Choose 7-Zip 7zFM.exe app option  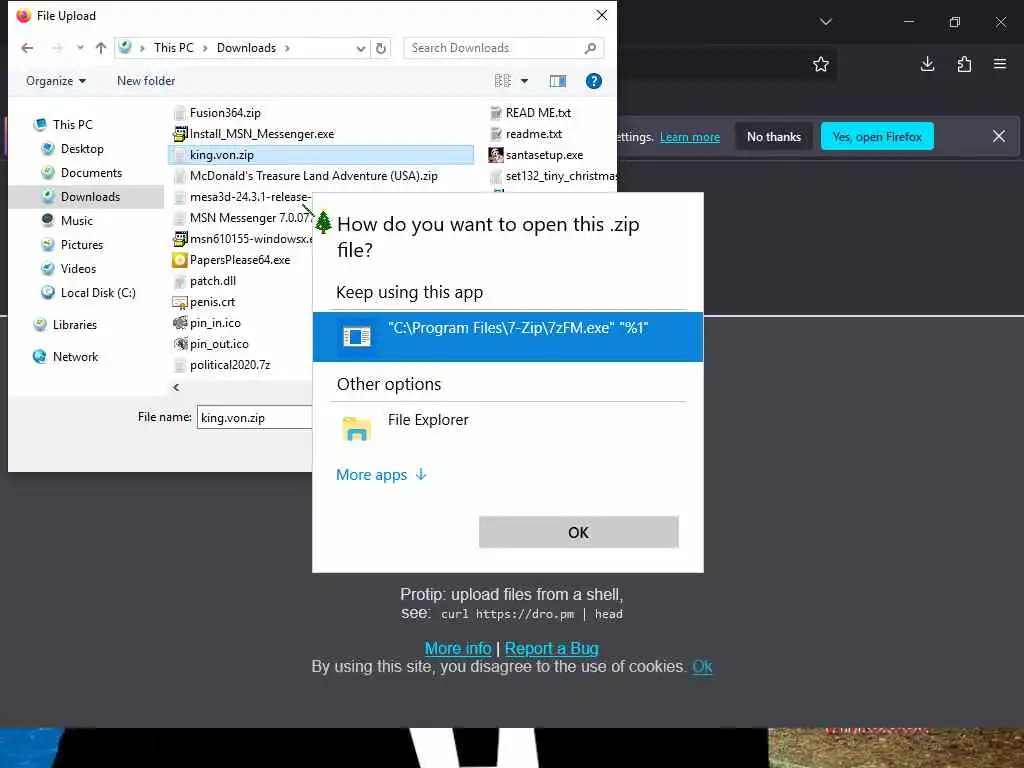(507, 336)
